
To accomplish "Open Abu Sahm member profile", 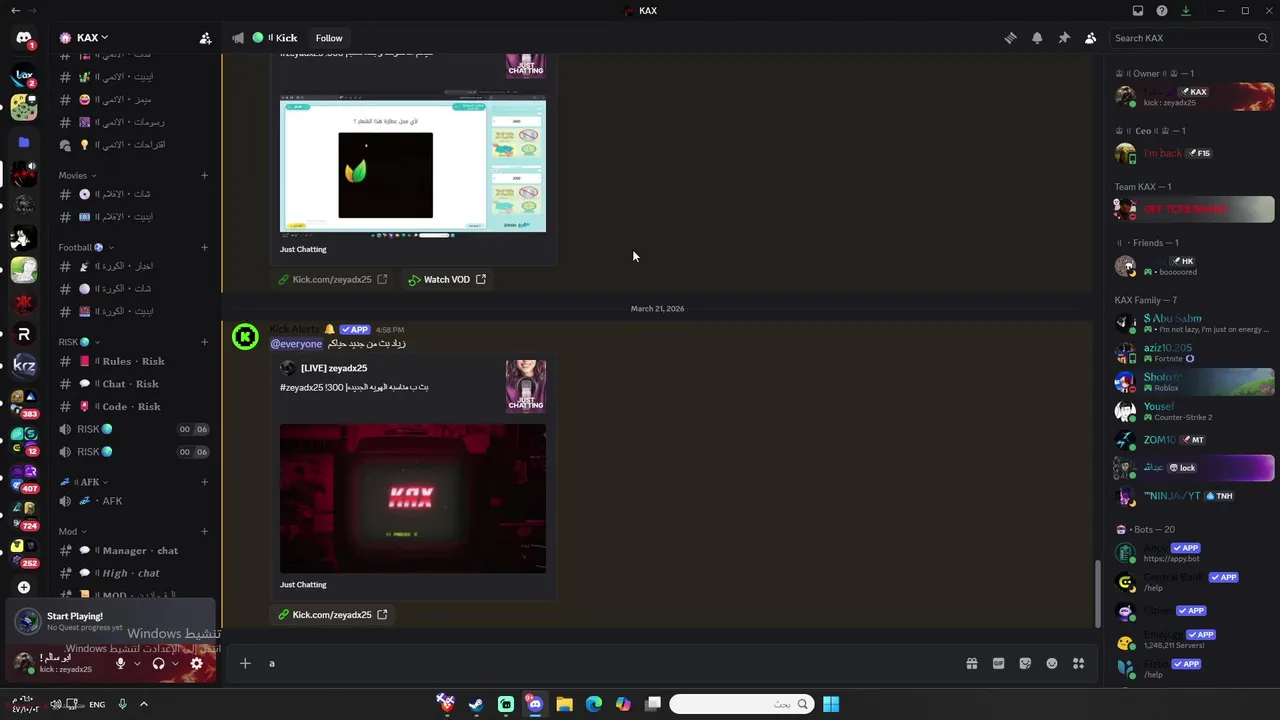I will (1194, 324).
